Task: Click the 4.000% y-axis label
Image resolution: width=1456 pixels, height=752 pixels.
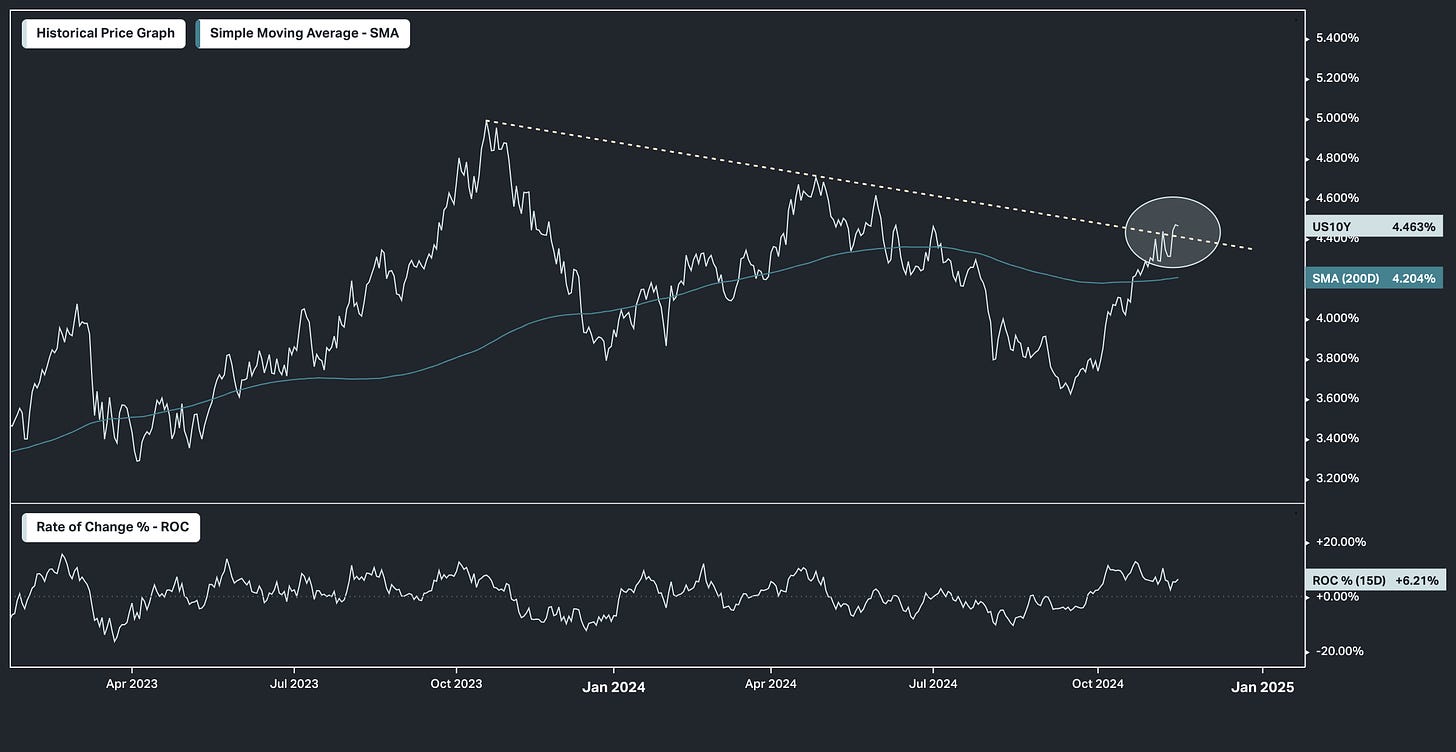Action: [1337, 318]
